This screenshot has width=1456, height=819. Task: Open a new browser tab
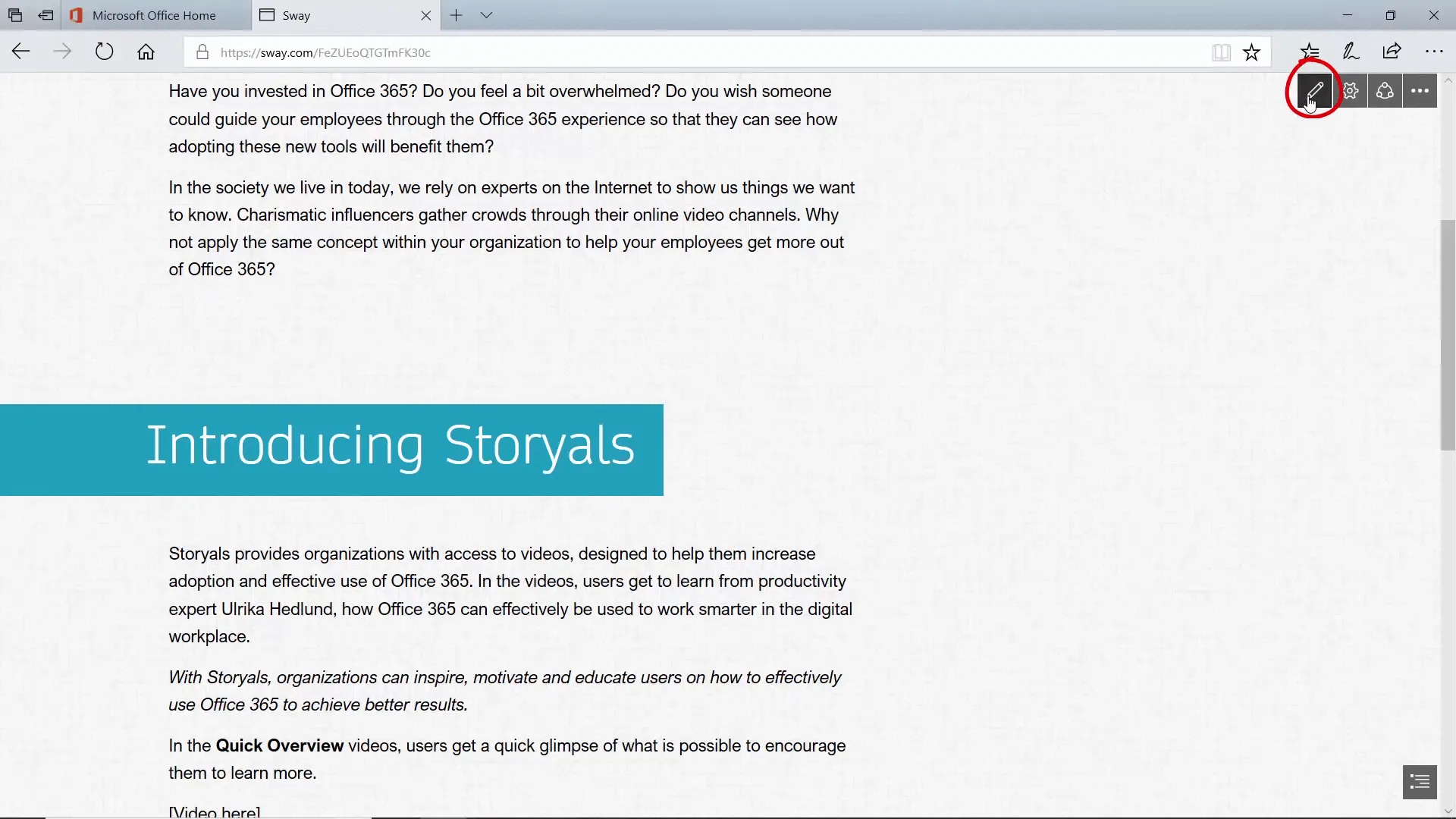(456, 15)
